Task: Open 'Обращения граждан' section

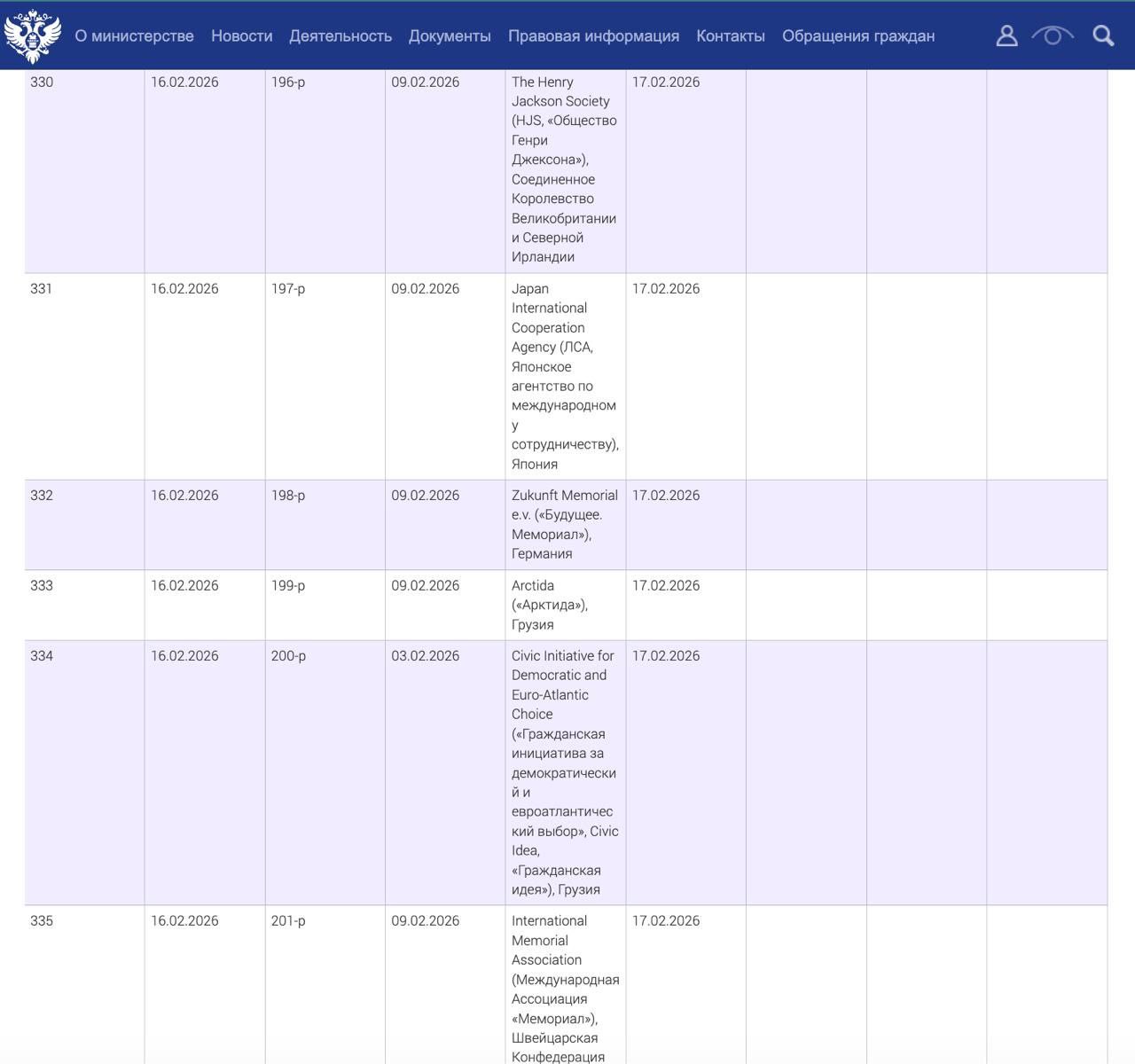Action: click(857, 36)
